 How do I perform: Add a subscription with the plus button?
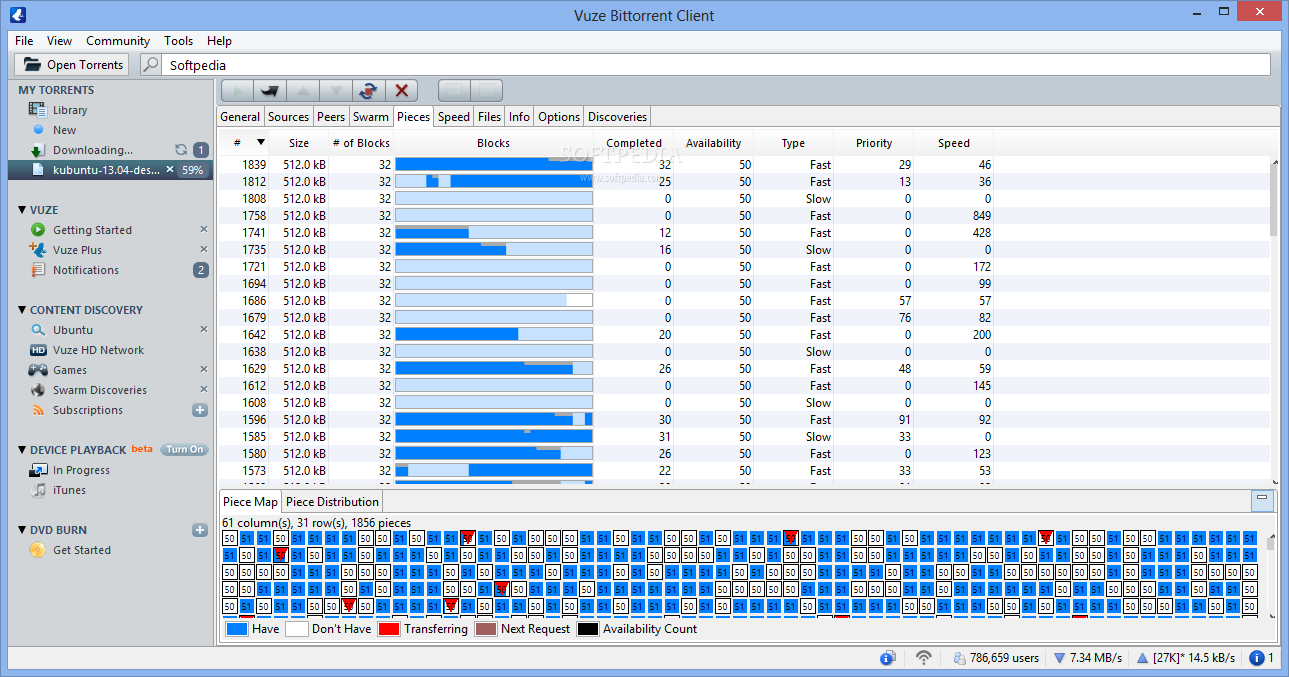click(x=199, y=410)
